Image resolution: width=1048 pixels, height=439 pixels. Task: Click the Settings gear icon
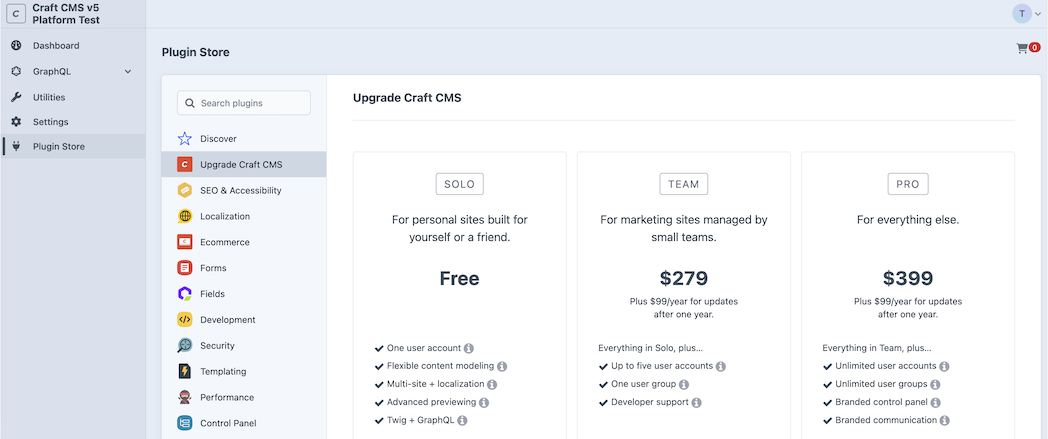point(17,122)
